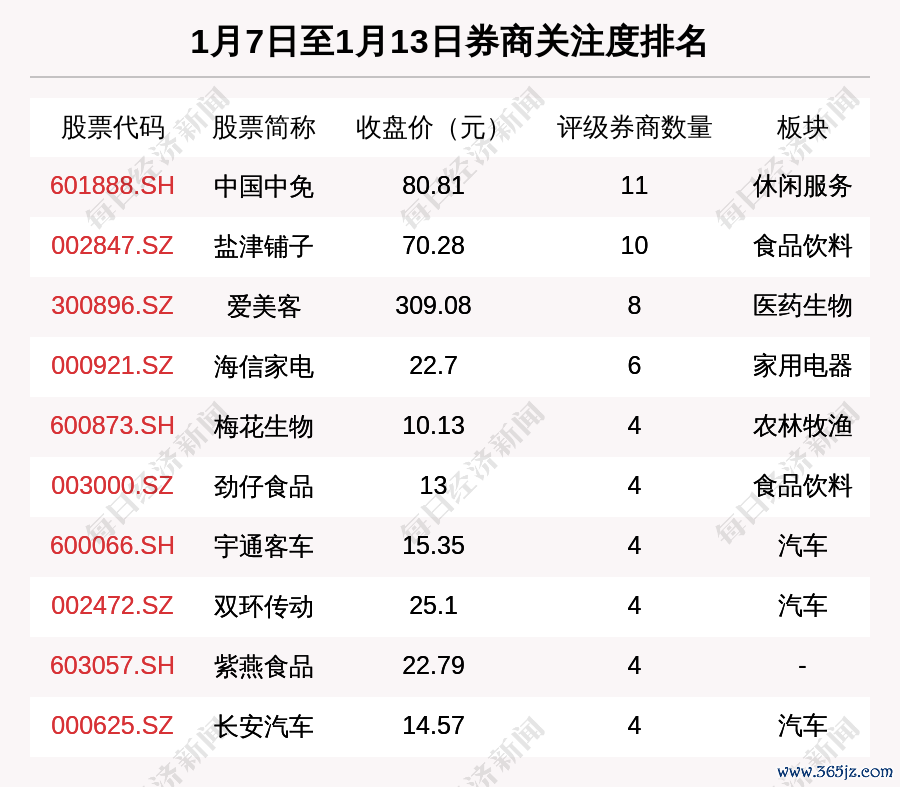Screen dimensions: 900x787
Task: Click closing price 70.28
Action: (433, 246)
